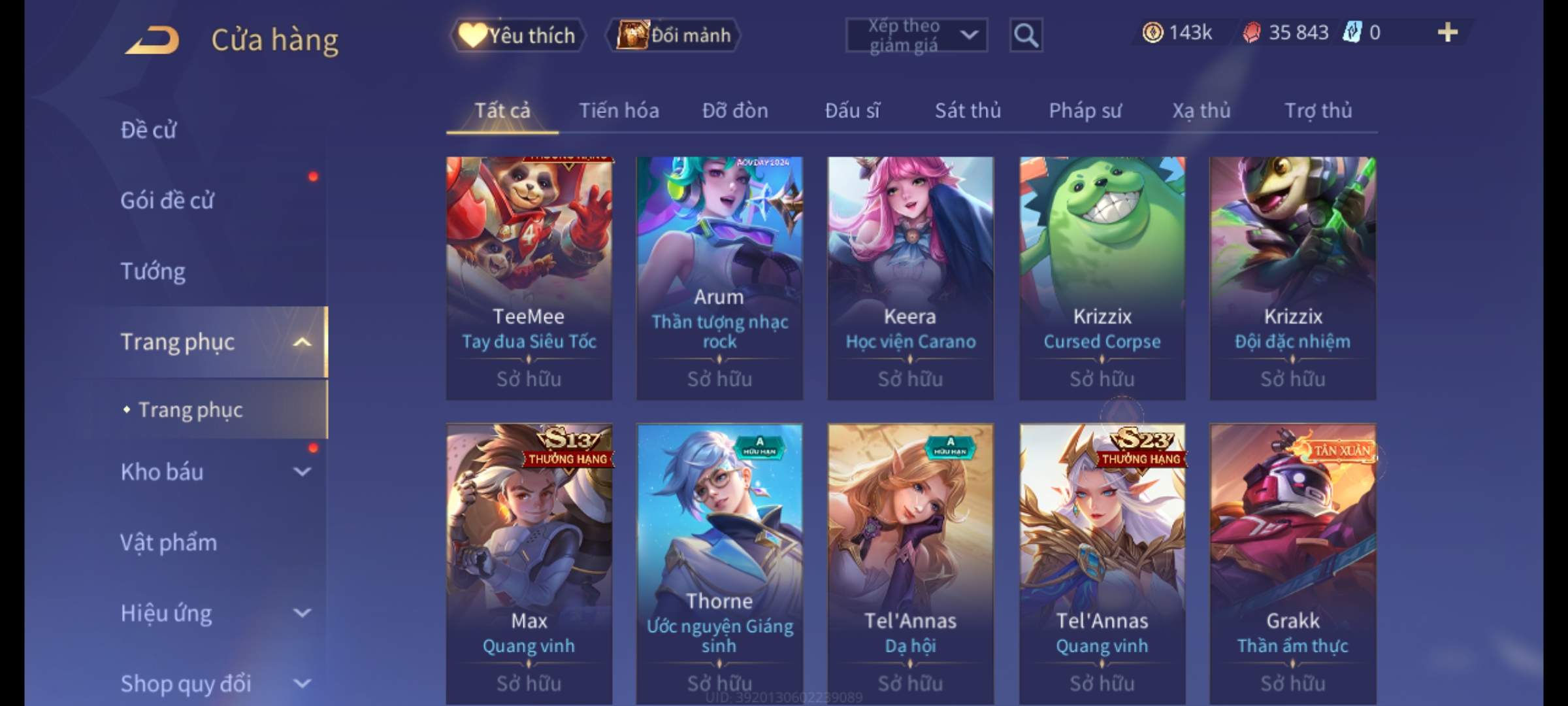The image size is (1568, 706).
Task: Select the Tiến hóa tab
Action: (x=619, y=110)
